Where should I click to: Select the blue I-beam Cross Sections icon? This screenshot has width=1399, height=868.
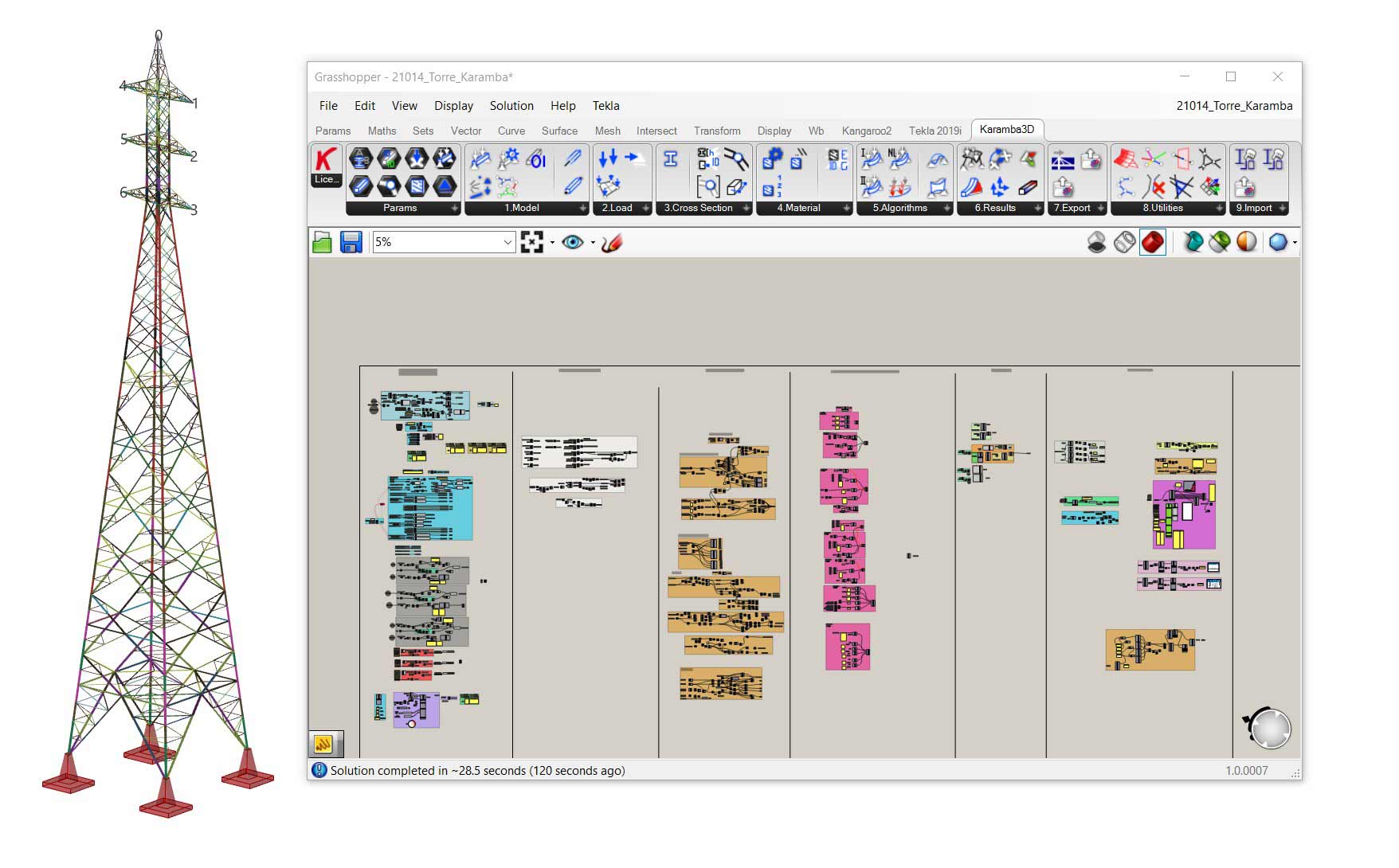[671, 158]
